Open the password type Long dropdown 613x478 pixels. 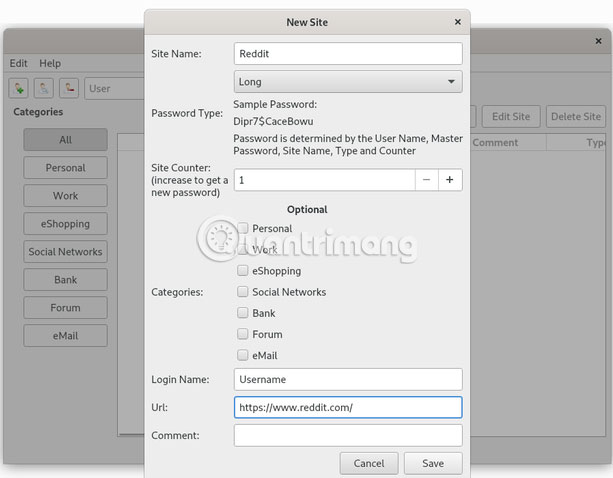click(x=348, y=82)
